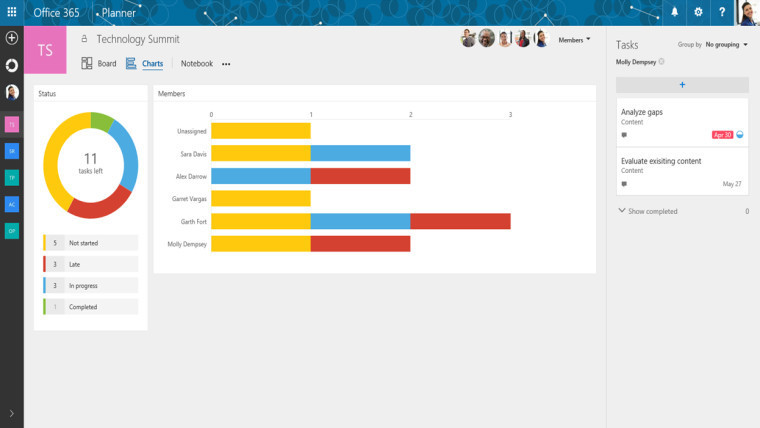The image size is (760, 428).
Task: Filter by Not started in the legend
Action: click(x=91, y=243)
